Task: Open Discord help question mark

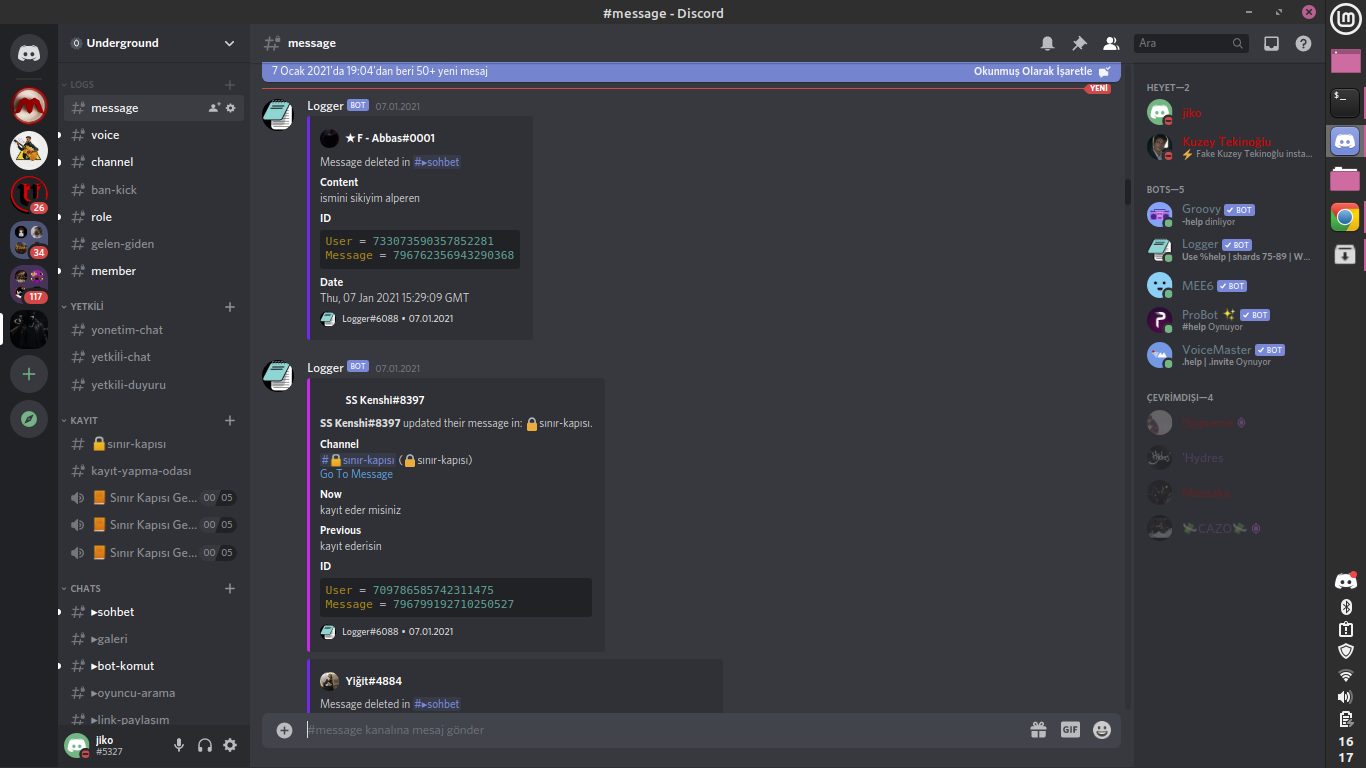Action: pos(1303,43)
